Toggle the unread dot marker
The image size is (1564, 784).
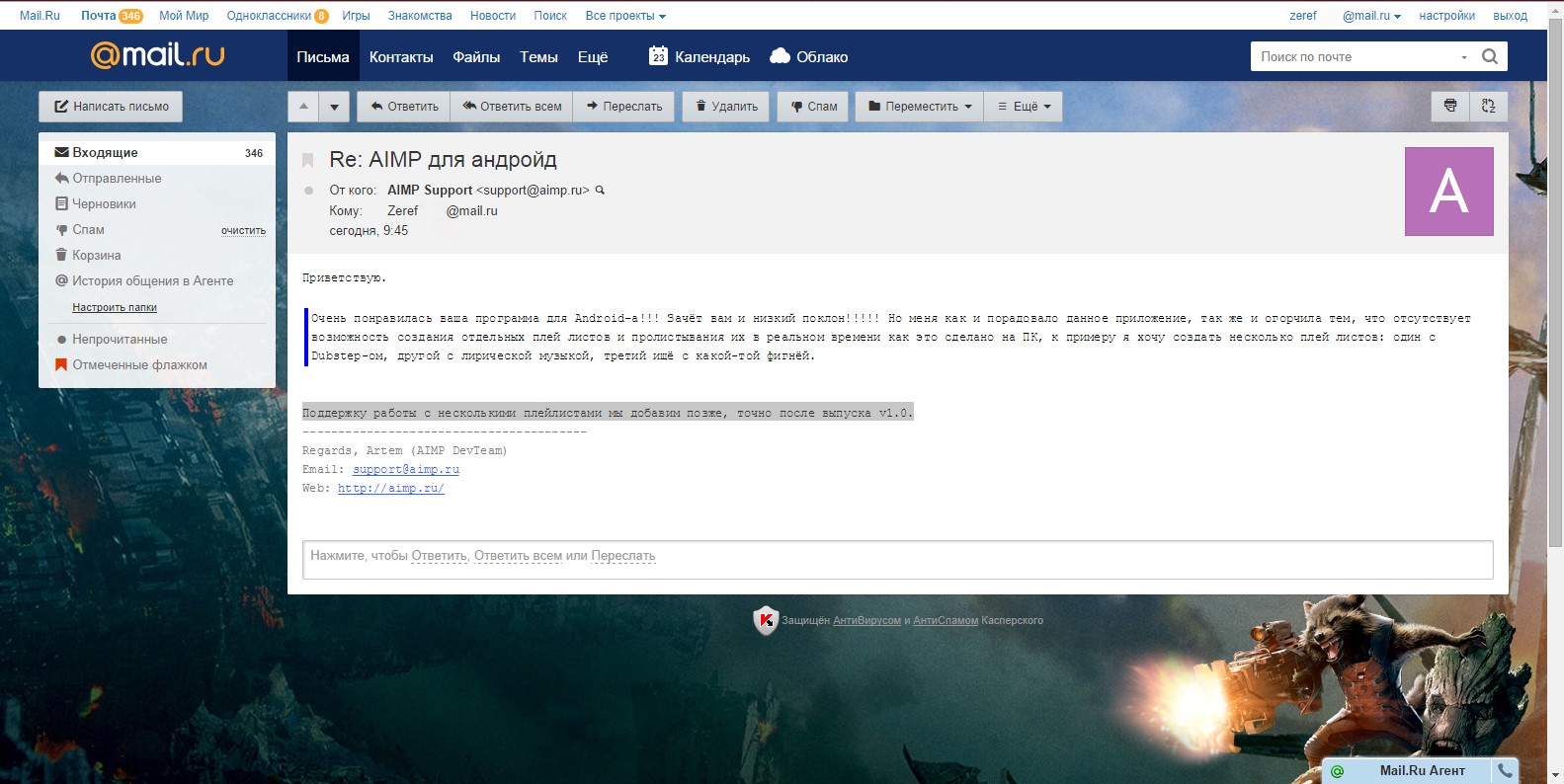click(308, 191)
